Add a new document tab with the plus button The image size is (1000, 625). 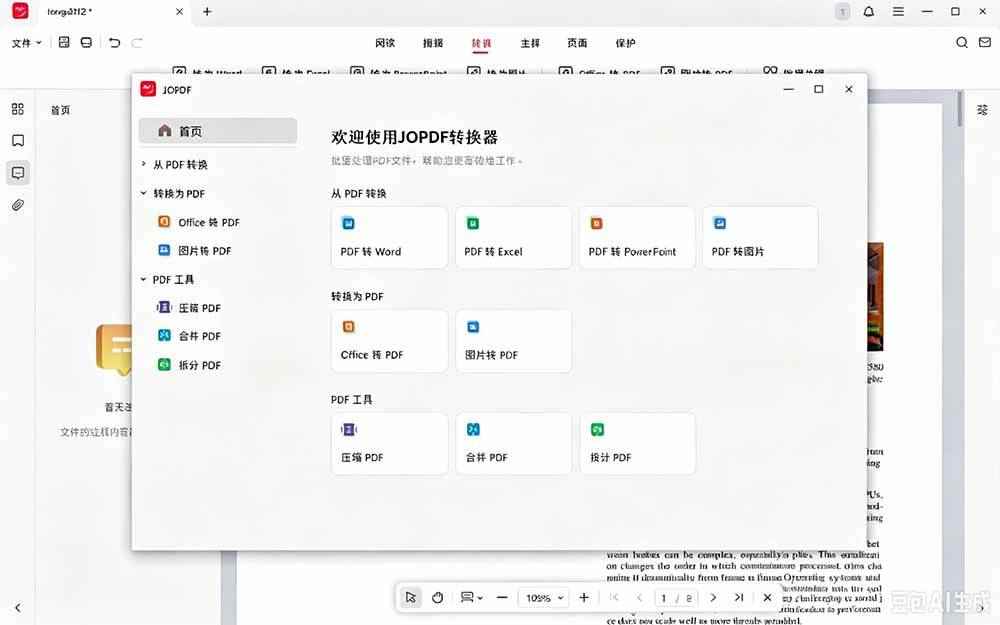(207, 11)
